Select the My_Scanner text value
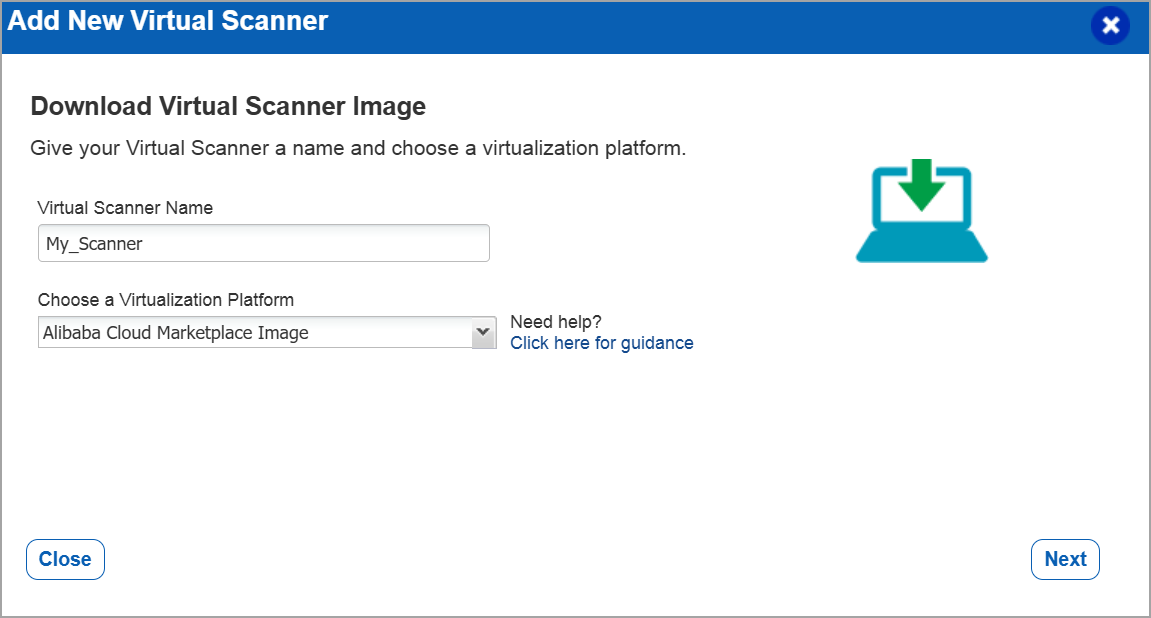The image size is (1151, 618). pyautogui.click(x=96, y=242)
